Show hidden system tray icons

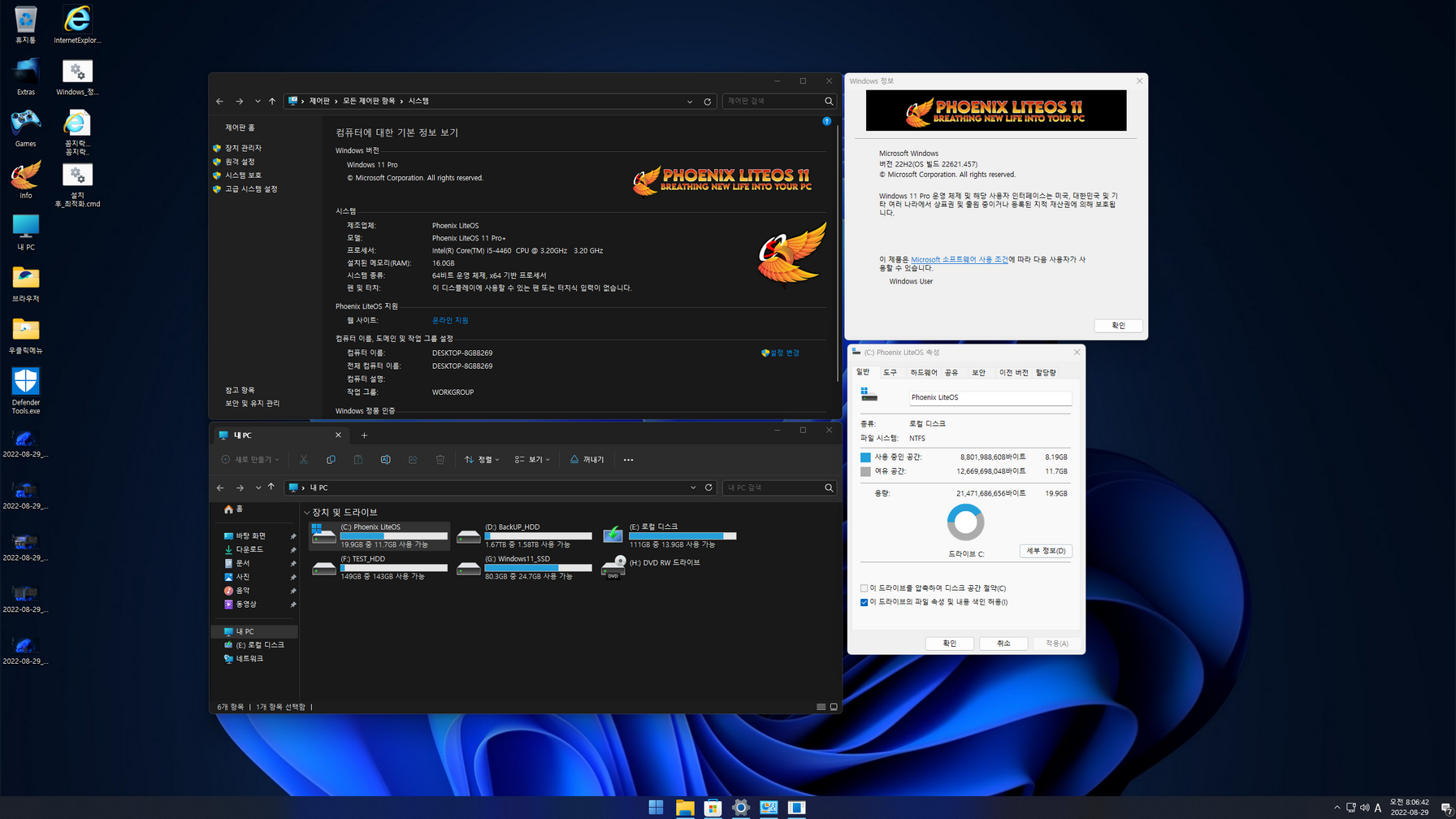1337,808
